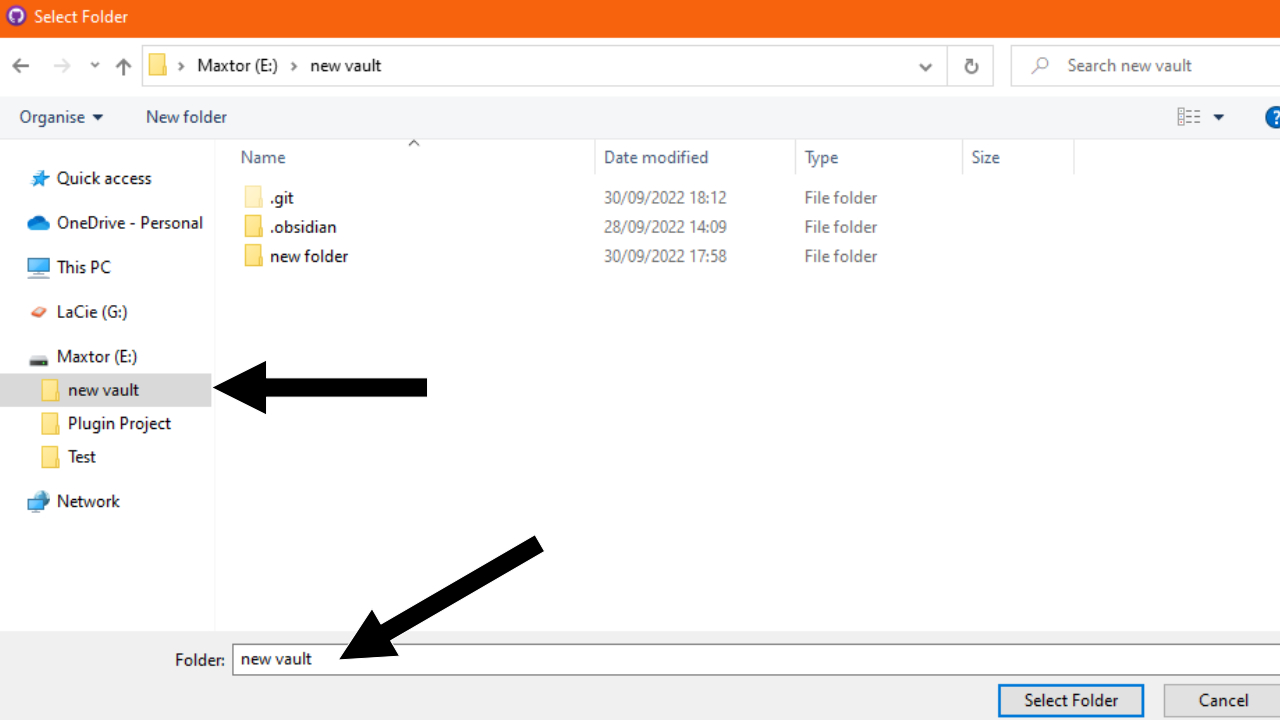Click the Back navigation arrow
This screenshot has width=1280, height=720.
coord(21,66)
